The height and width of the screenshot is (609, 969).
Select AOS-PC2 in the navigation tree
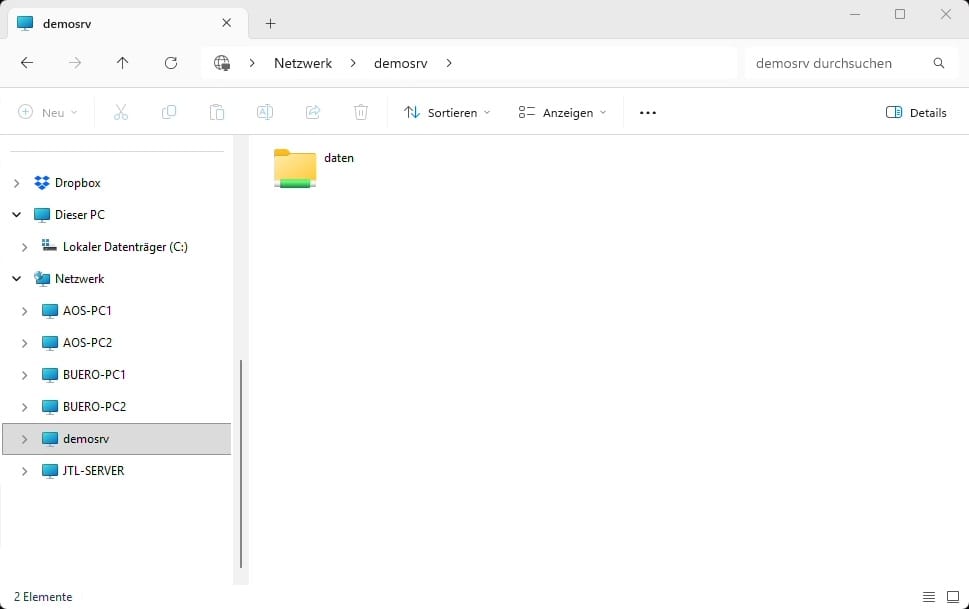[87, 343]
